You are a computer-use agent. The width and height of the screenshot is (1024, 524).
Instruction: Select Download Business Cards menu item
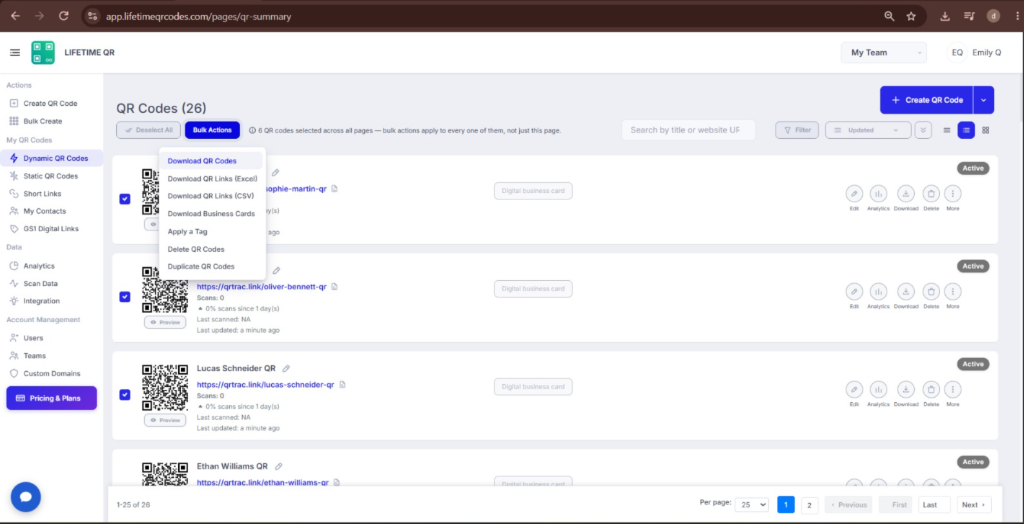(x=212, y=214)
